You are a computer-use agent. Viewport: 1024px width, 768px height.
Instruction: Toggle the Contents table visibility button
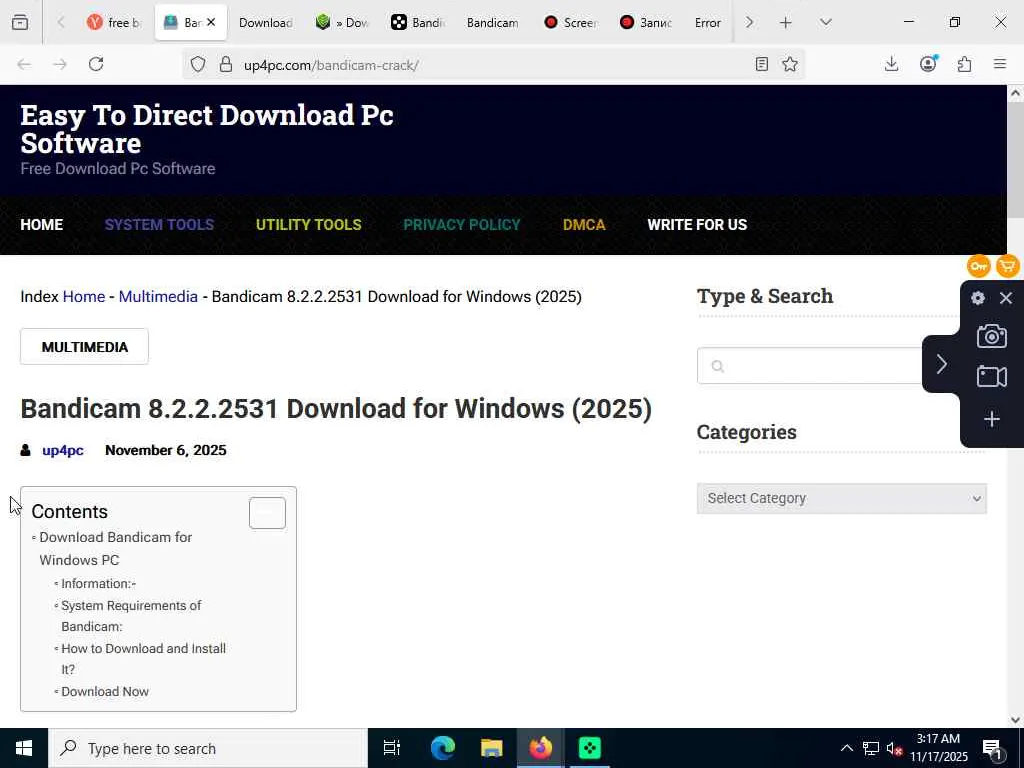point(267,513)
